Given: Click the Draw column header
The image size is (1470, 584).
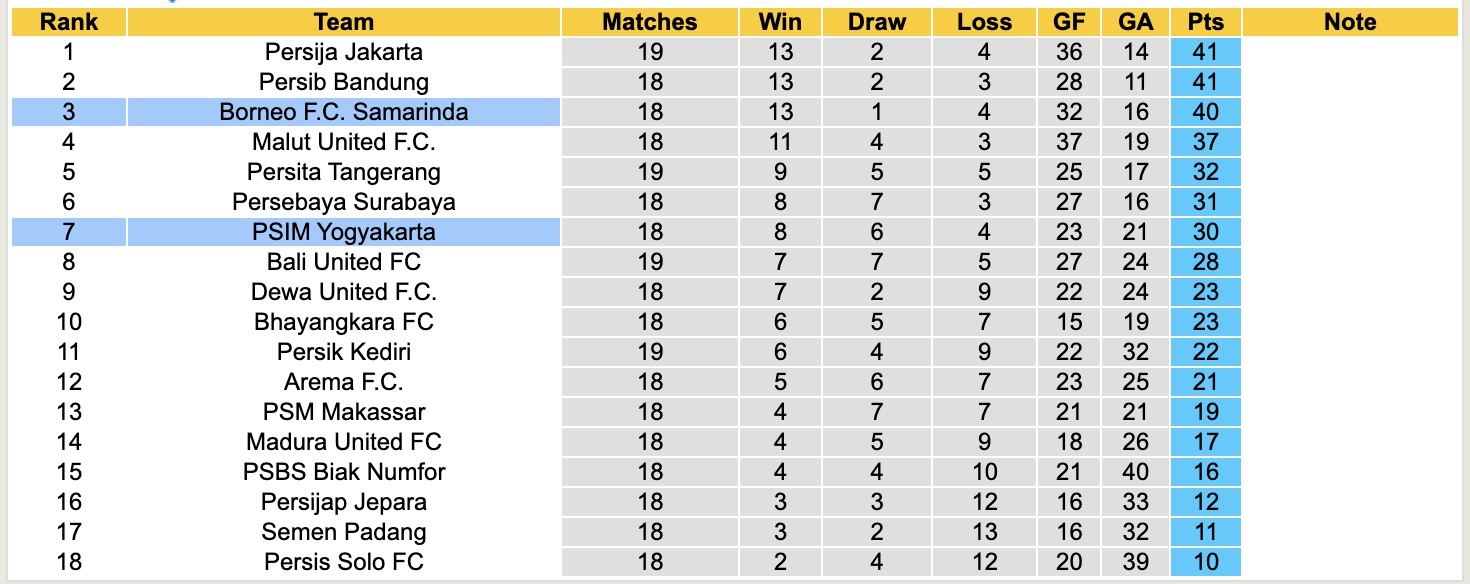Looking at the screenshot, I should click(876, 22).
